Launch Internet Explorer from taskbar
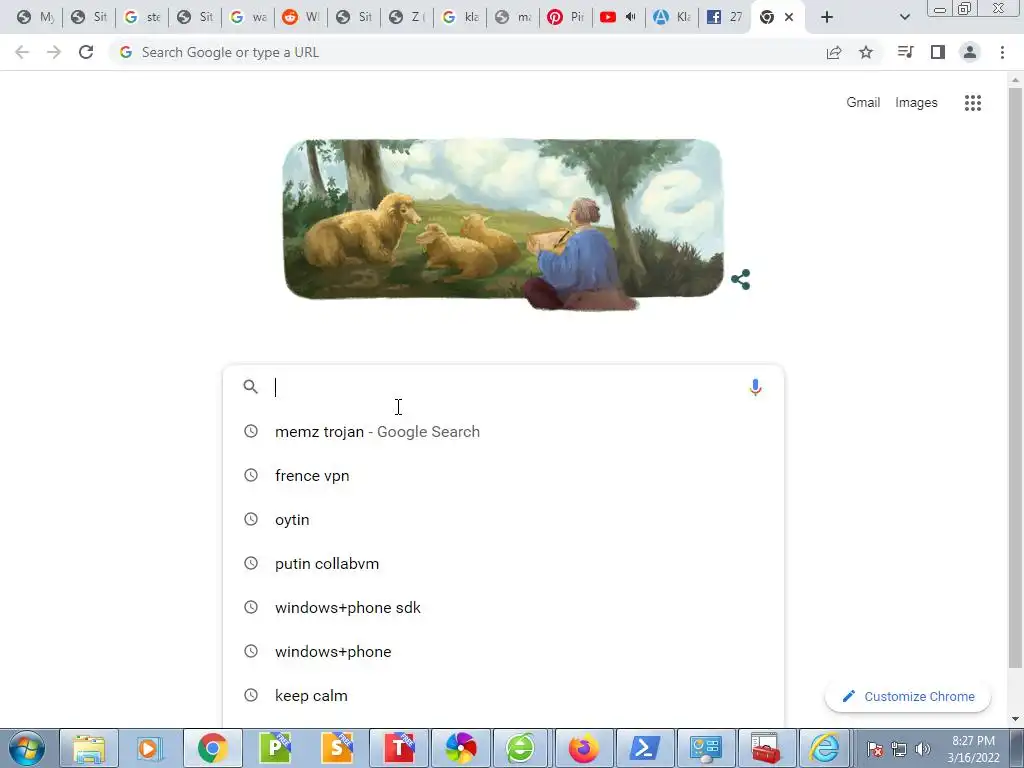The height and width of the screenshot is (768, 1024). point(825,748)
